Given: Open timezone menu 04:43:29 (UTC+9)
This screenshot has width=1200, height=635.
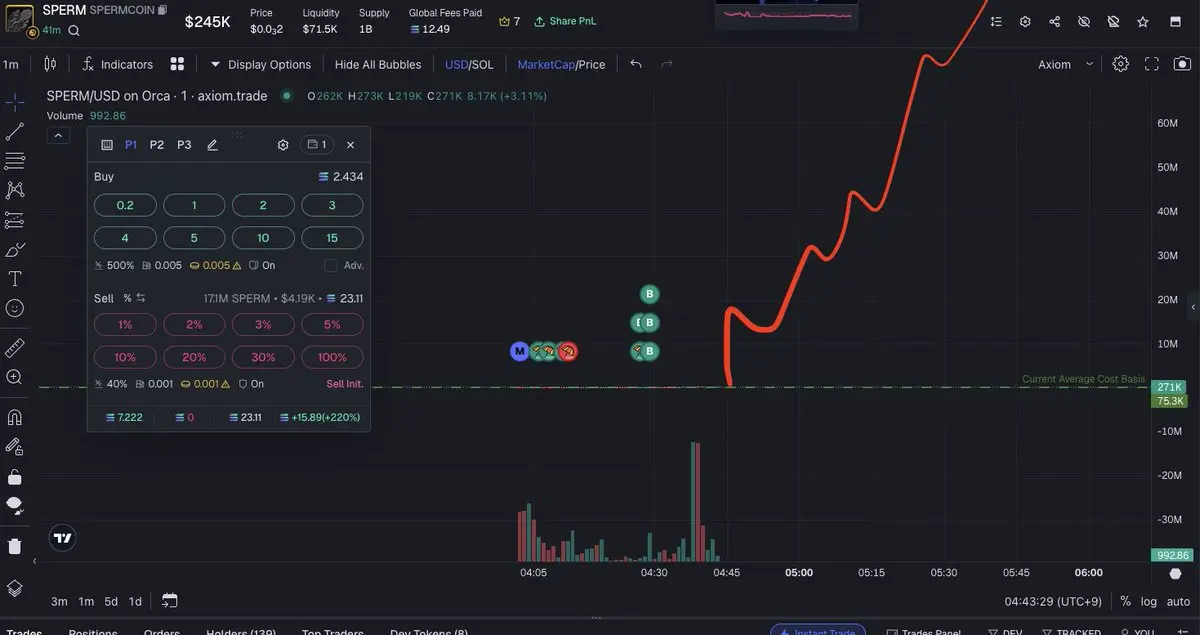Looking at the screenshot, I should coord(1055,601).
